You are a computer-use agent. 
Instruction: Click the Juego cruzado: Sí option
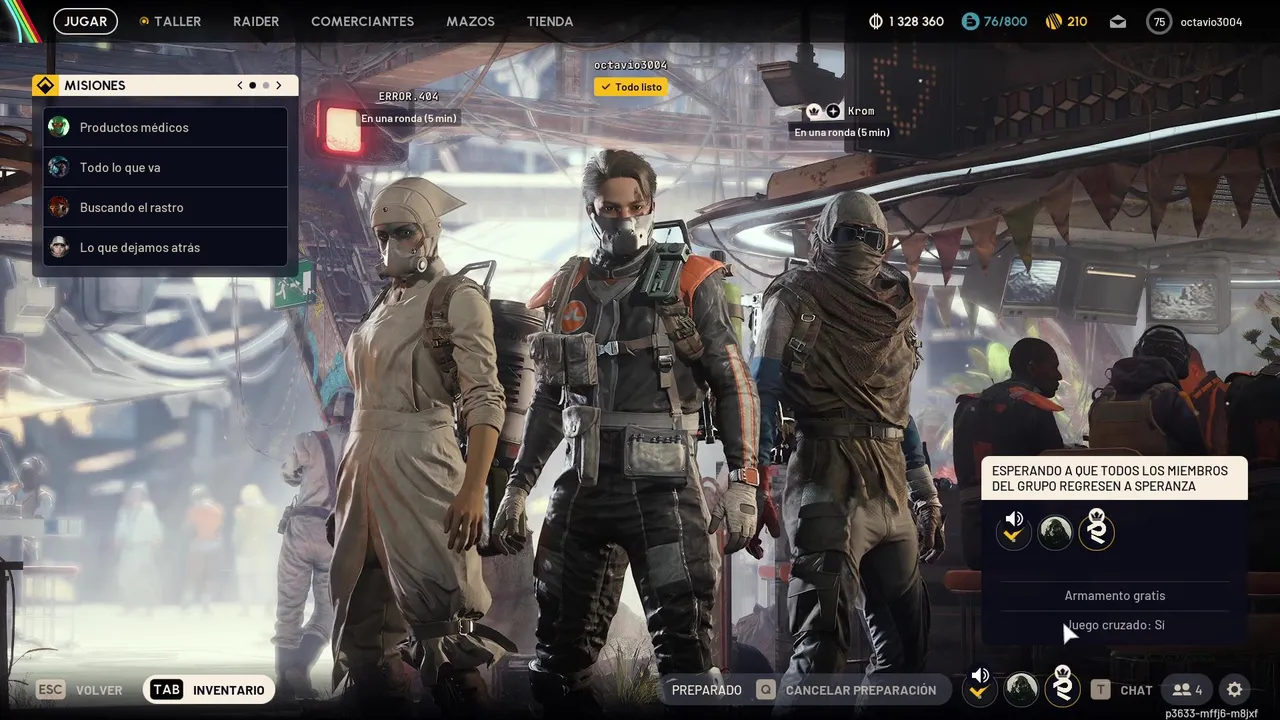tap(1115, 626)
